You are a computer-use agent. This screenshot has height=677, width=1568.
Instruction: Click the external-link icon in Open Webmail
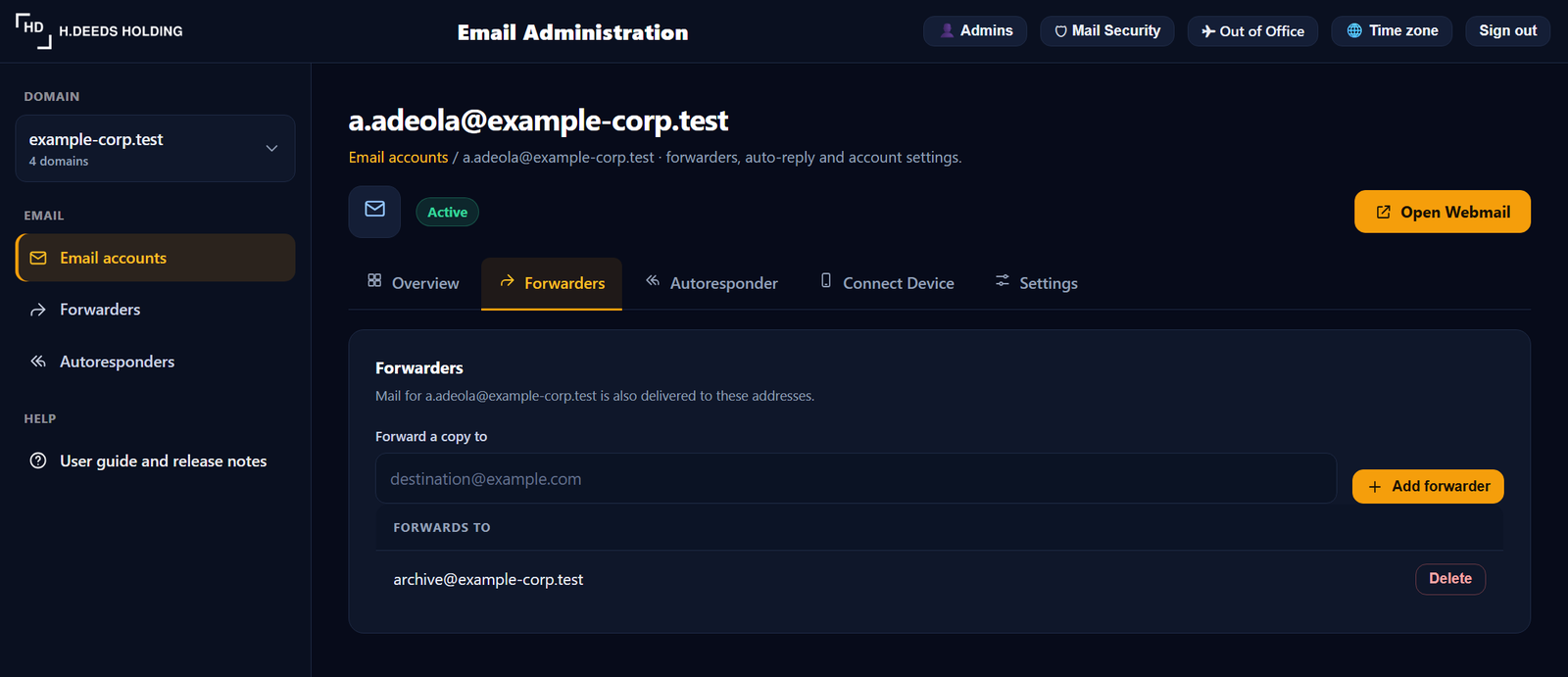click(1384, 212)
